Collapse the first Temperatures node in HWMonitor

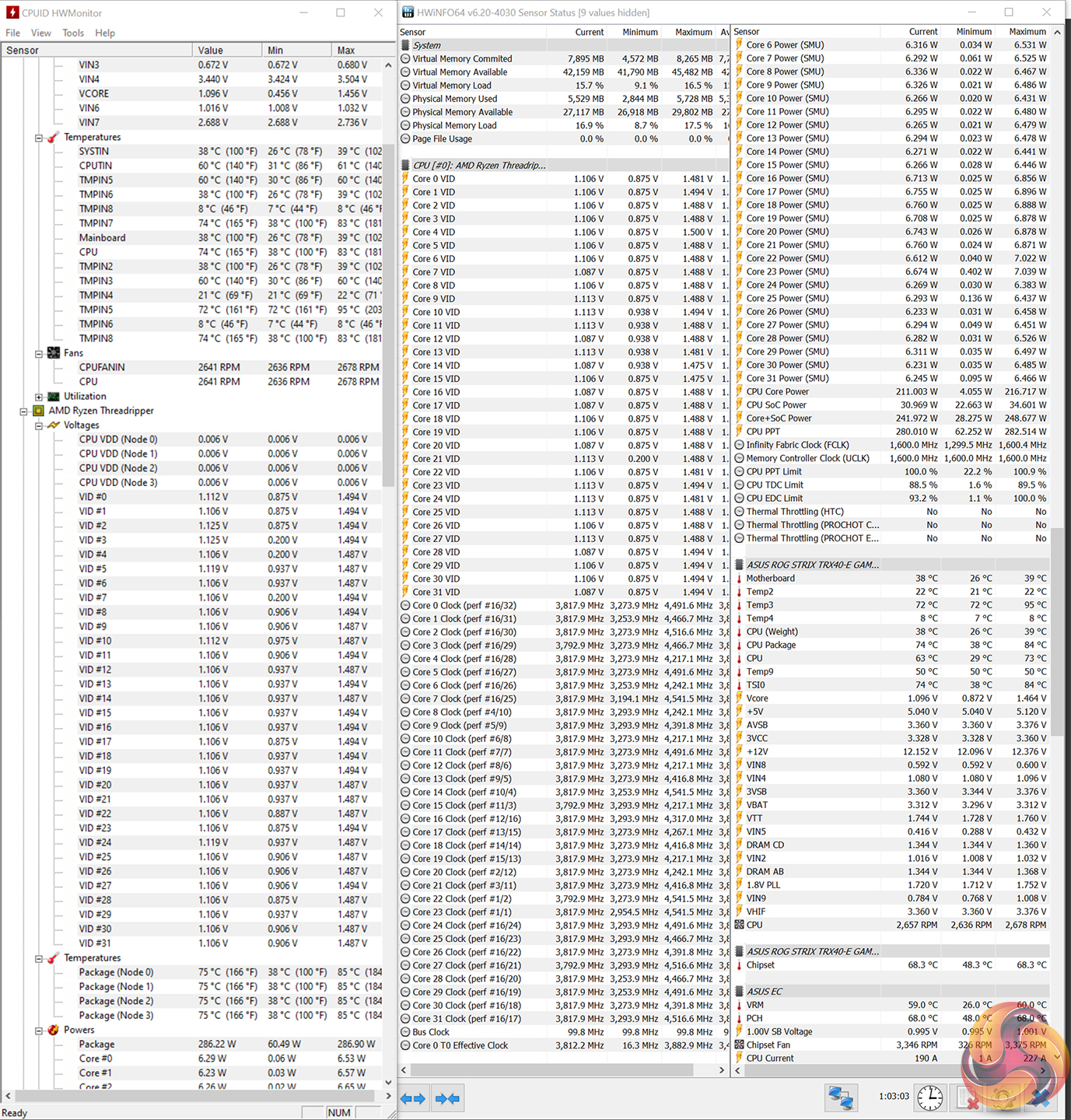(x=38, y=138)
